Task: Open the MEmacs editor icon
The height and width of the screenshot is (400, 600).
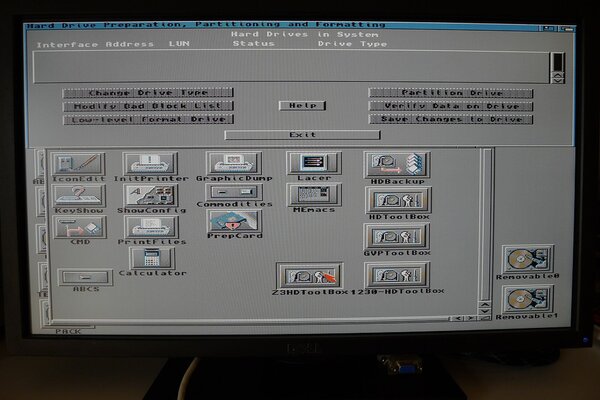Action: (313, 194)
